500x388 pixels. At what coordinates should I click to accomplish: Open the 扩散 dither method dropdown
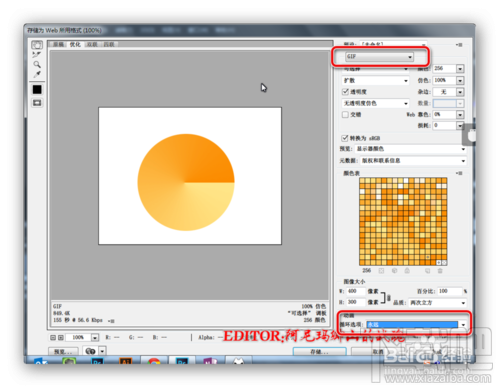(375, 81)
